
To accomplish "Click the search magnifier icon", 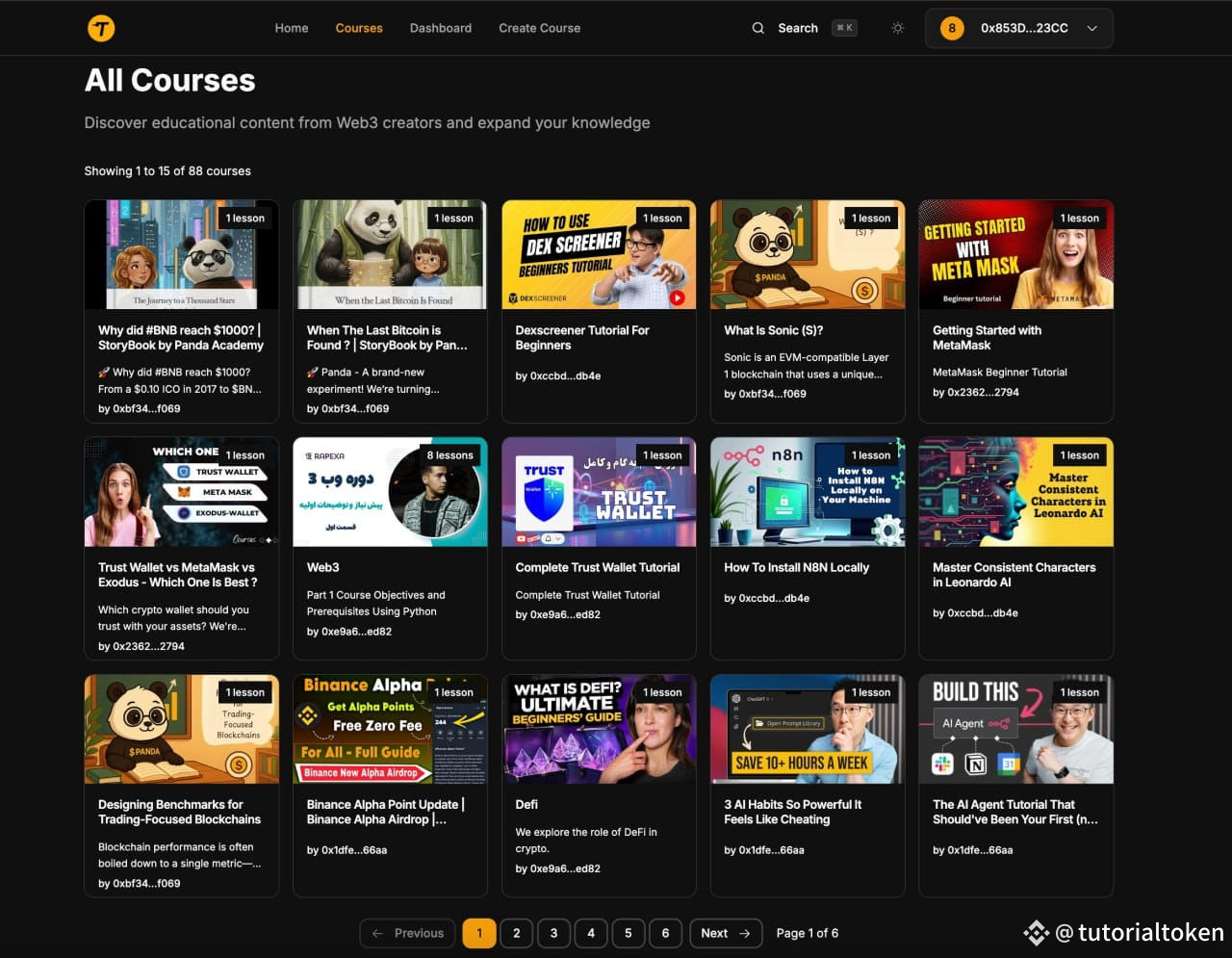I will pos(758,28).
